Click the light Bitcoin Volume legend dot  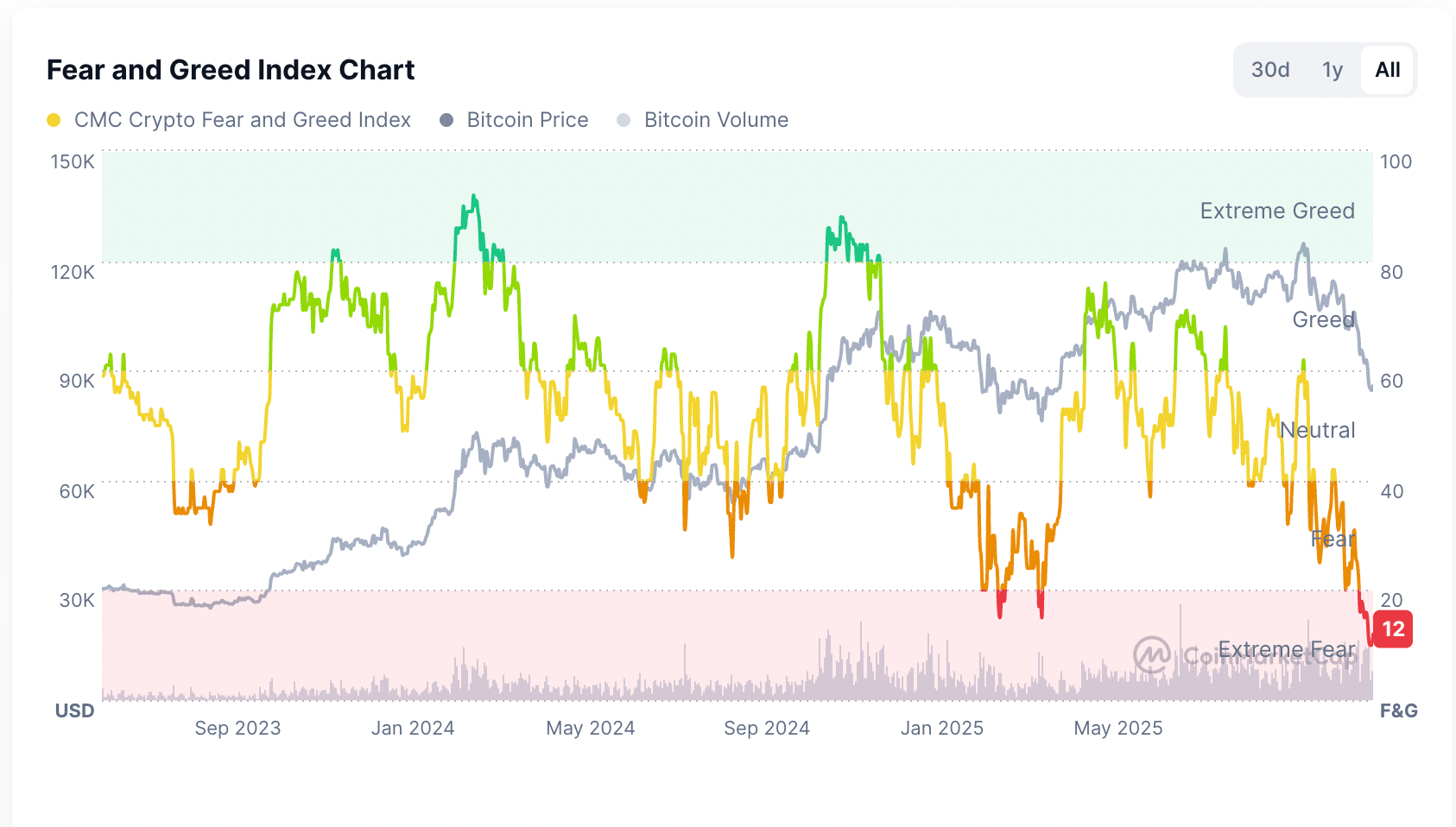click(624, 120)
